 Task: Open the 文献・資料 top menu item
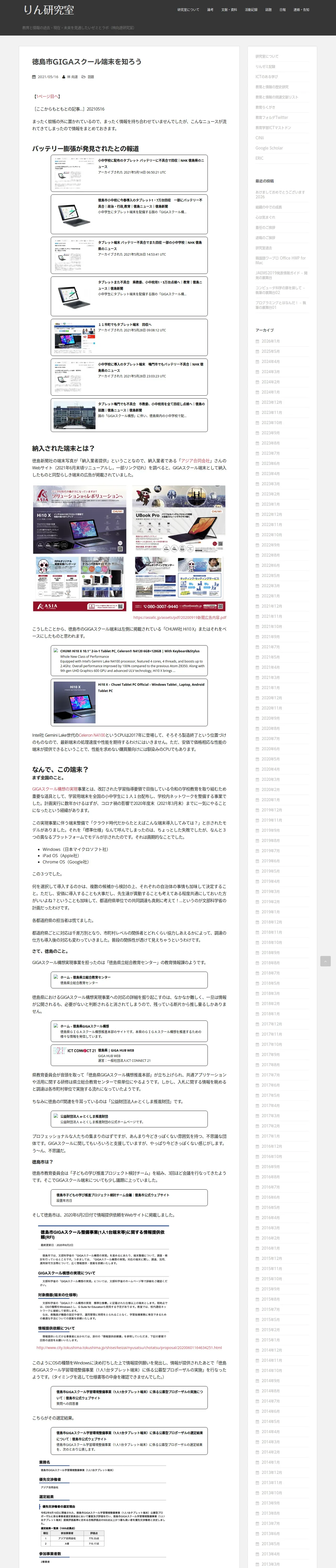pos(229,10)
